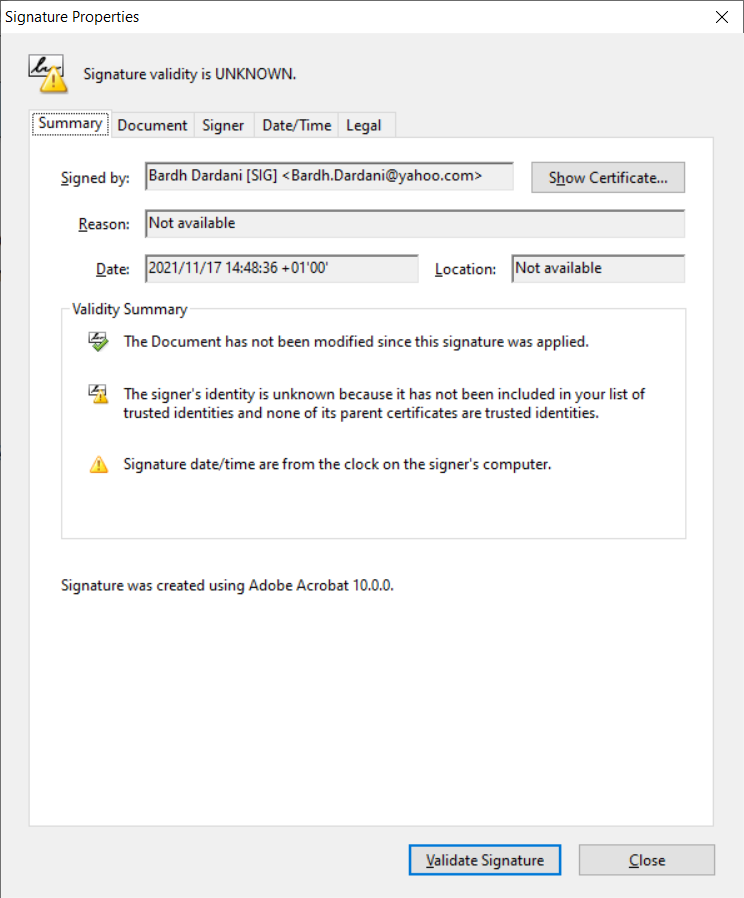
Task: Click 'Signature was created using Adobe Acrobat' text
Action: [x=227, y=585]
